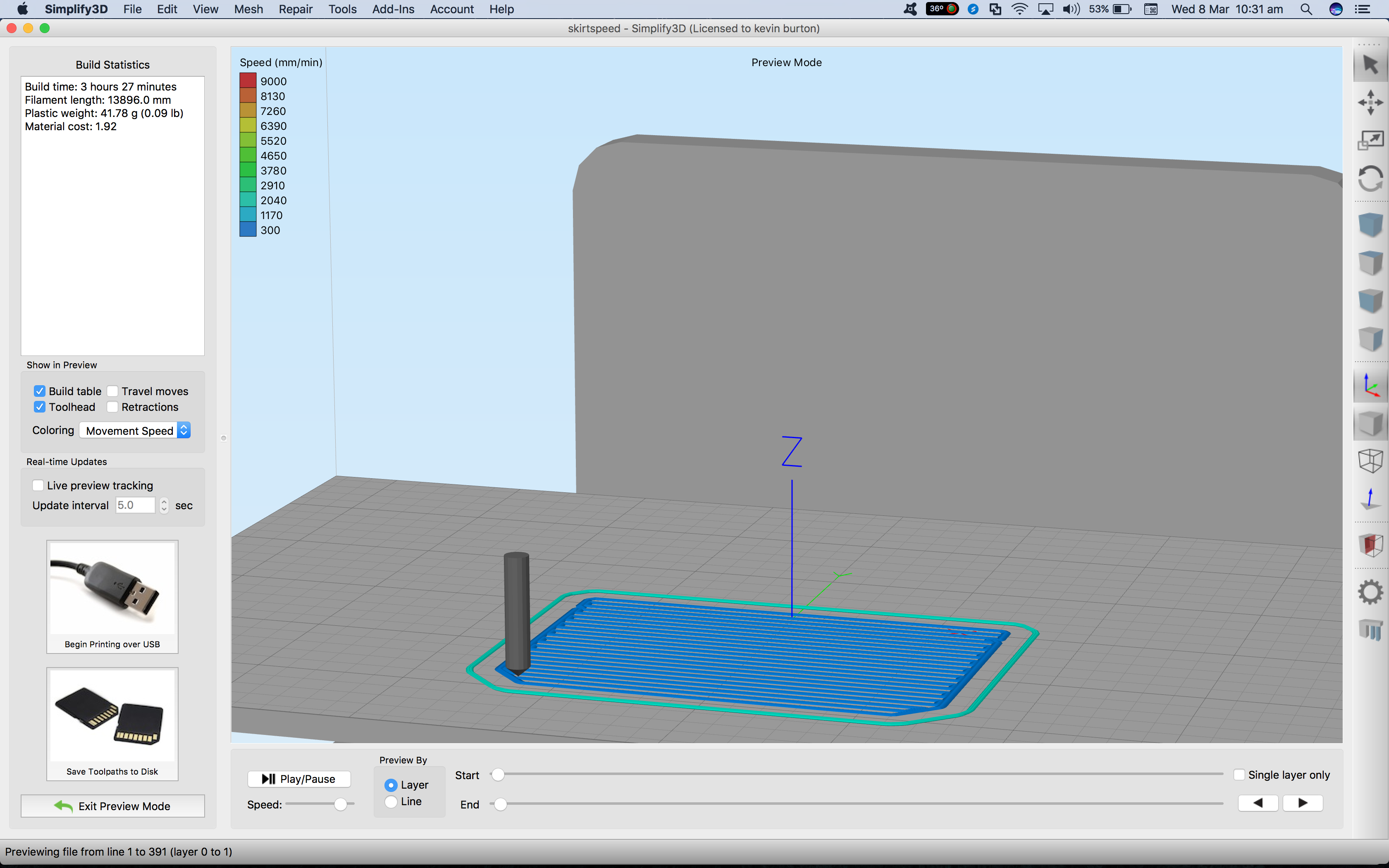Select the normal selection arrow tool
The width and height of the screenshot is (1389, 868).
click(x=1371, y=65)
